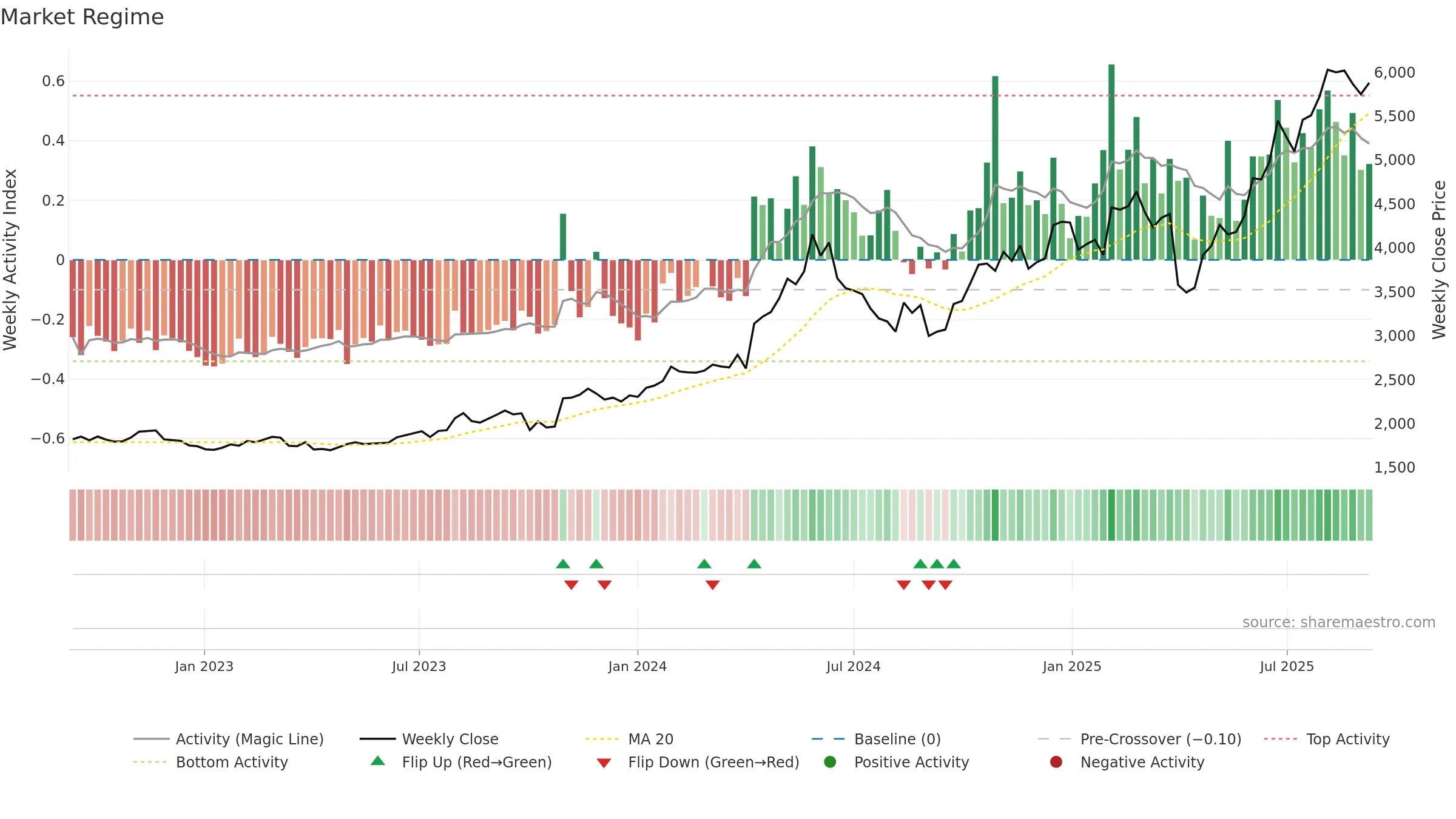Click the Jul 2025 axis label
Image resolution: width=1456 pixels, height=819 pixels.
point(1287,666)
